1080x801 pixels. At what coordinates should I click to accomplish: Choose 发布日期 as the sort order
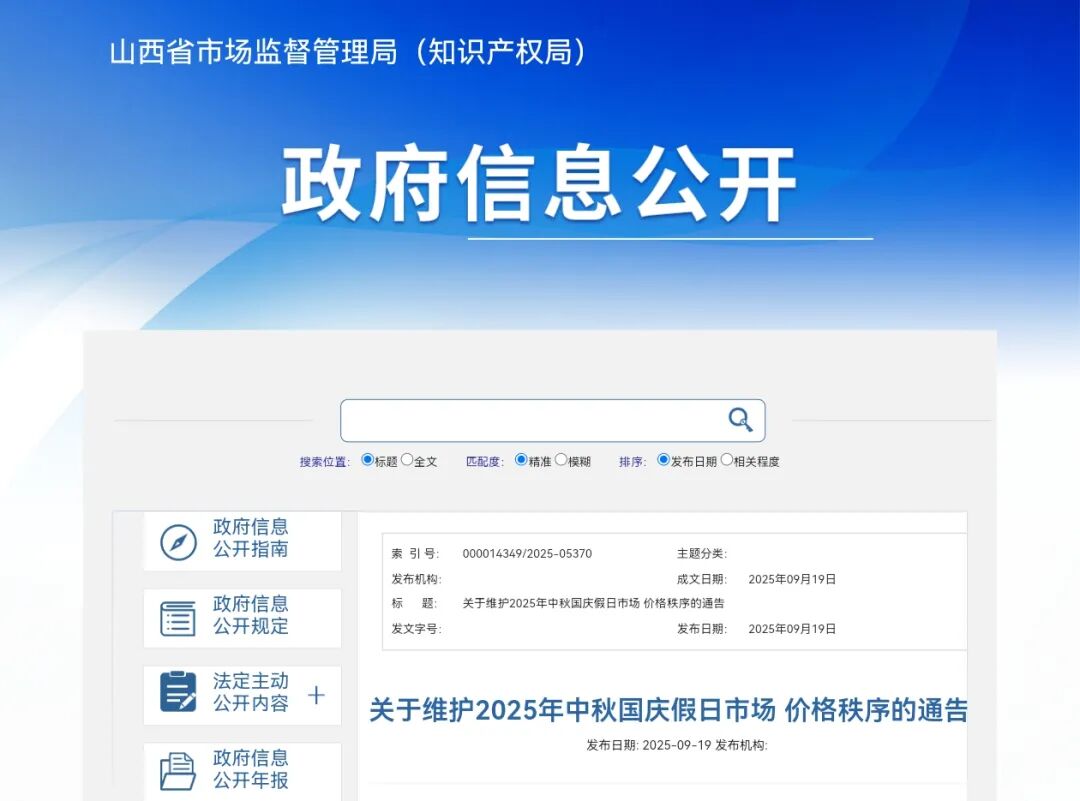[663, 459]
